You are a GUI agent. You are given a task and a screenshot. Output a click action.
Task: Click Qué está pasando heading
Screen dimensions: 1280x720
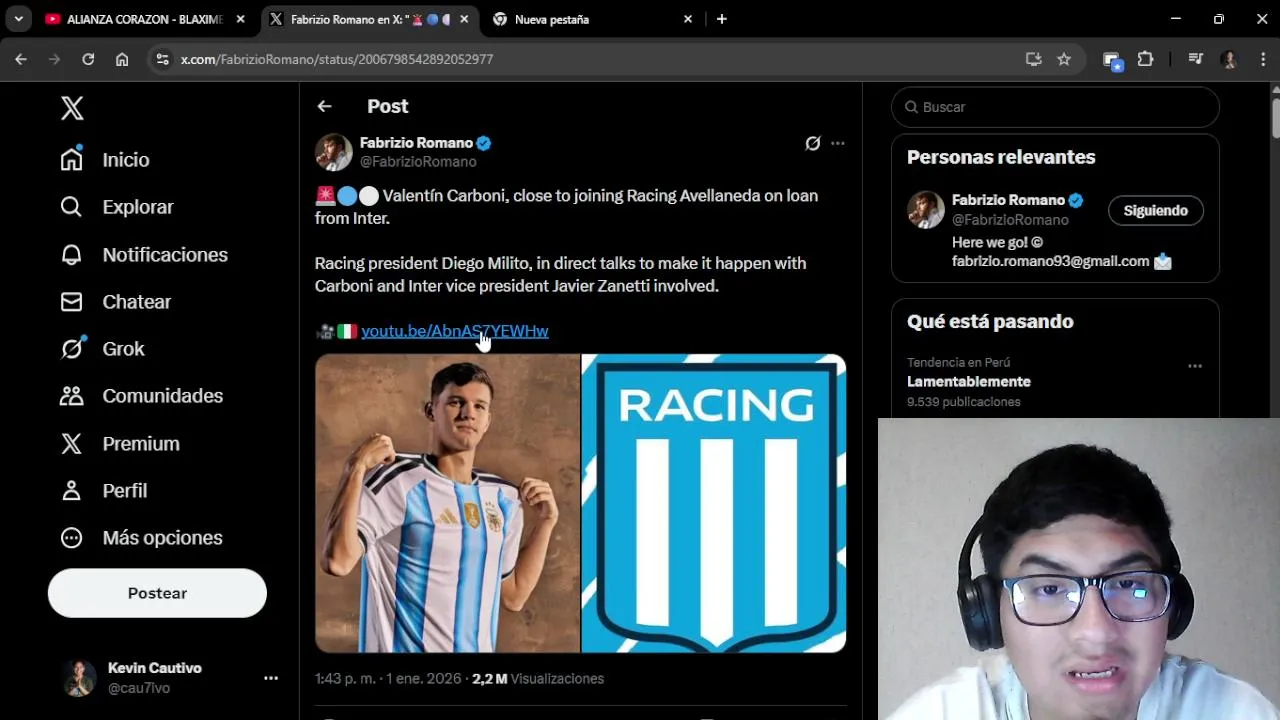tap(990, 321)
